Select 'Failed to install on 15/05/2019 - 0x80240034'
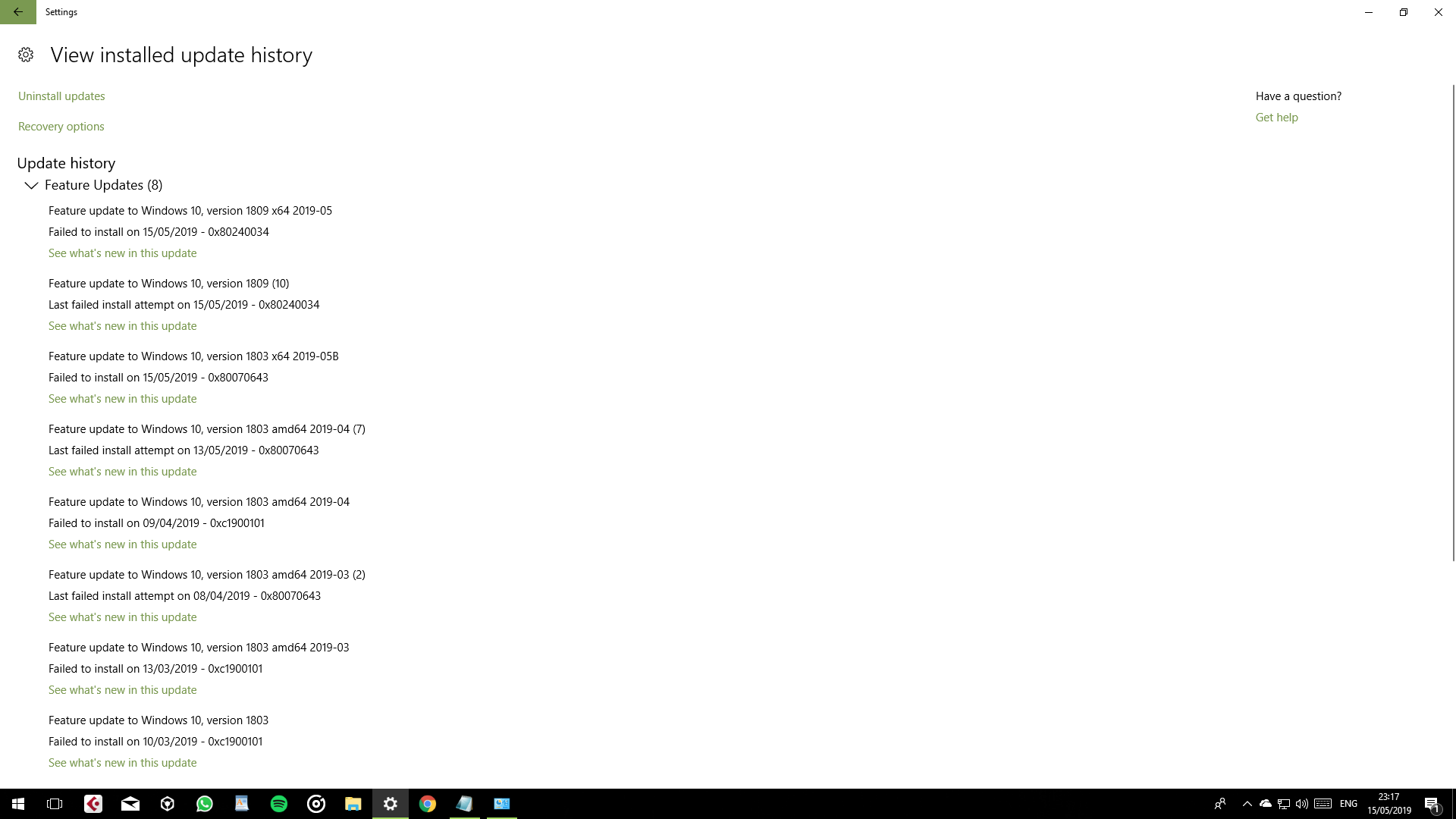 (x=158, y=232)
